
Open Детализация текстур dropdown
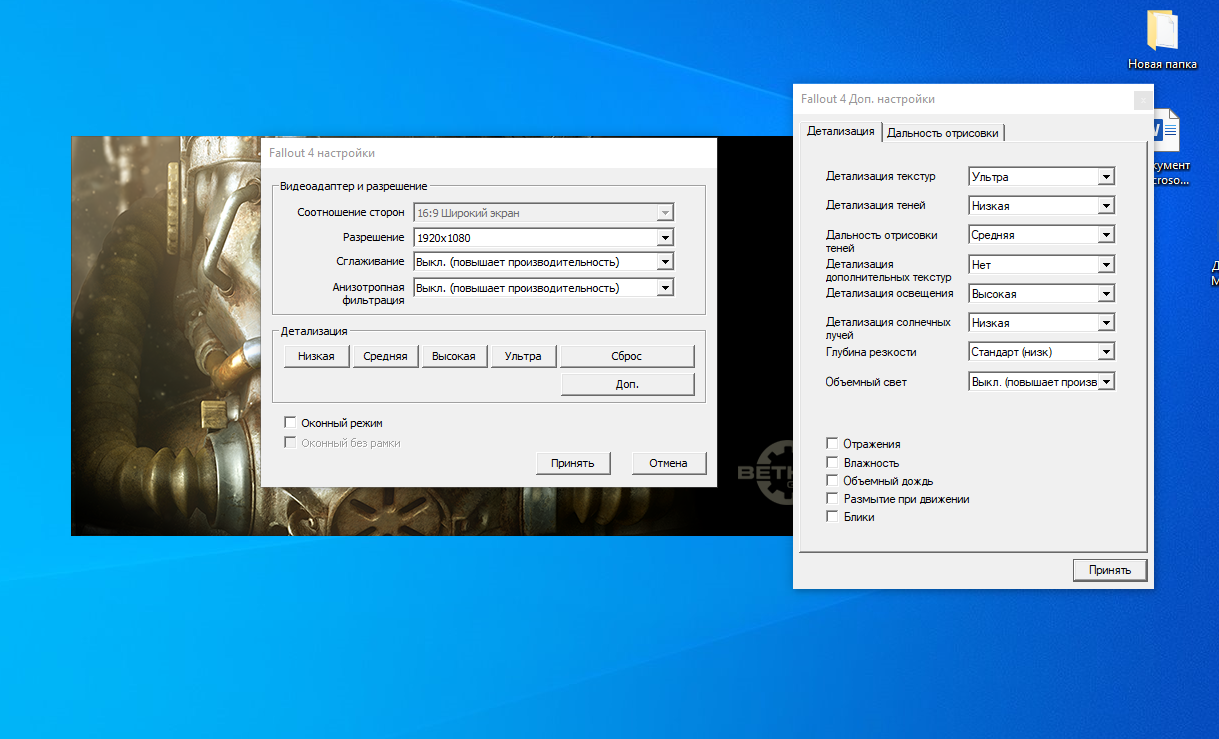point(1105,177)
